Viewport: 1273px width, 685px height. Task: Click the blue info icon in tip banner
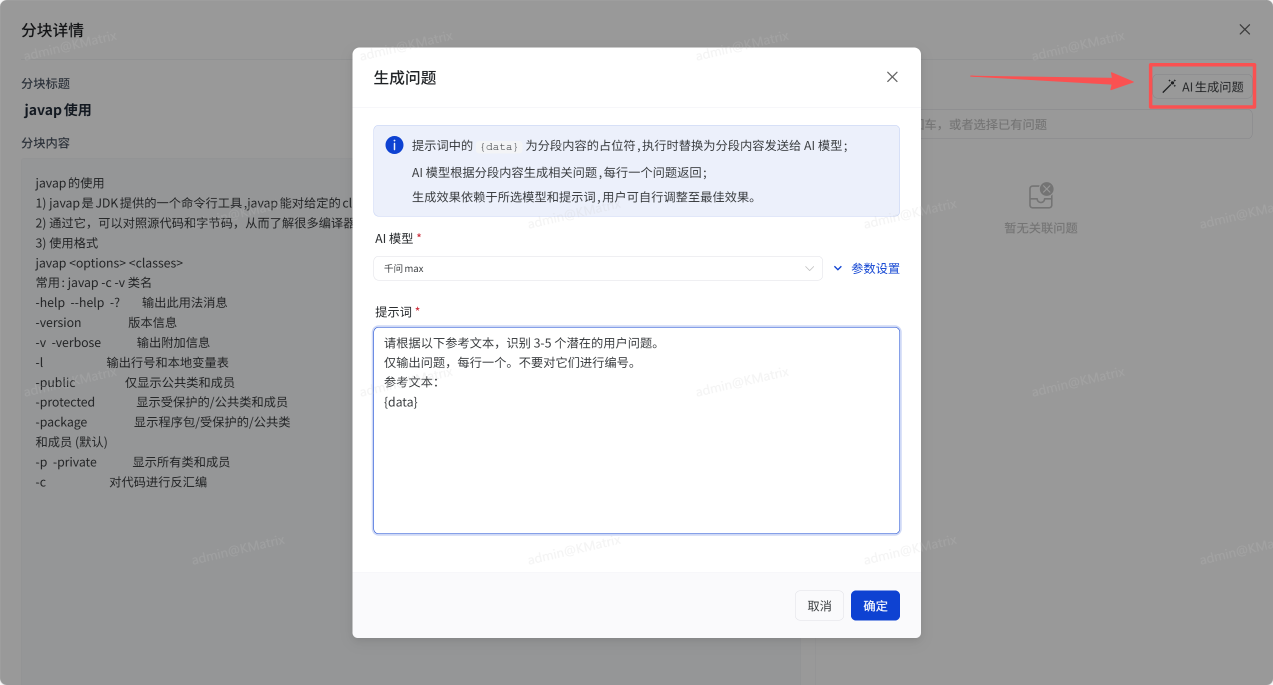click(394, 145)
